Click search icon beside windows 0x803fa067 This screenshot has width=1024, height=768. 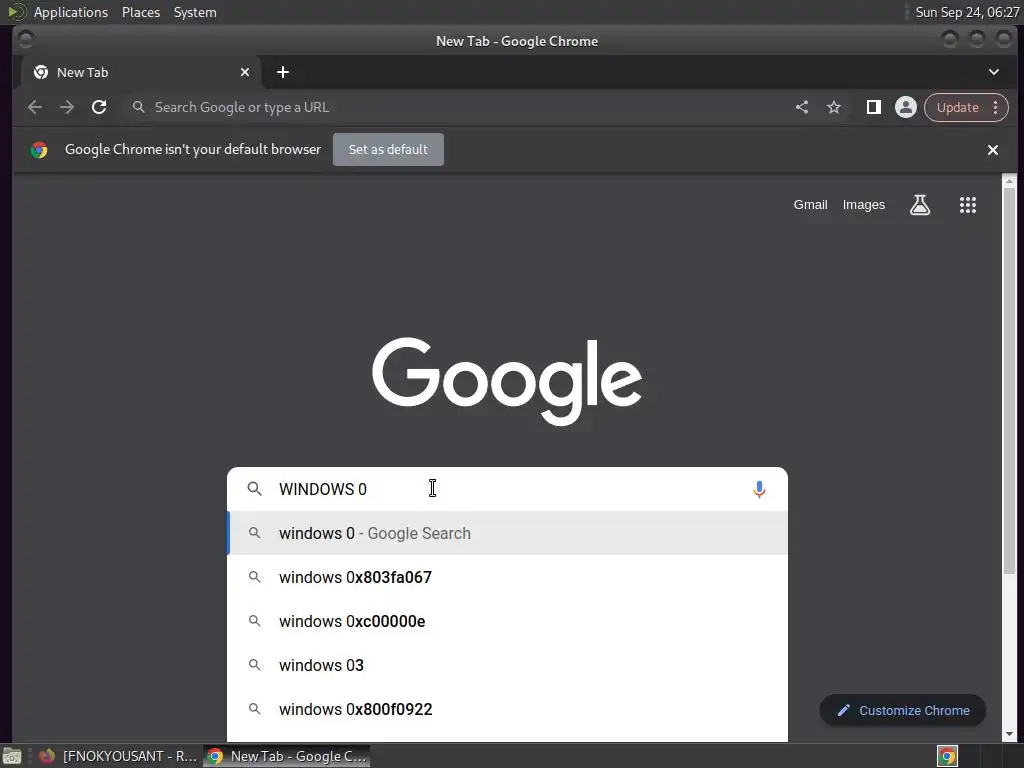click(255, 577)
